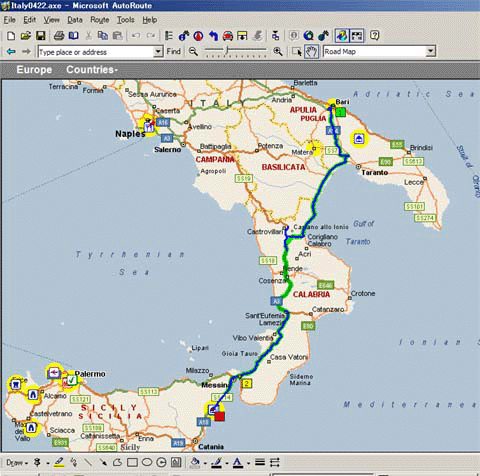Open the Data menu
This screenshot has height=476, width=480.
pyautogui.click(x=75, y=20)
